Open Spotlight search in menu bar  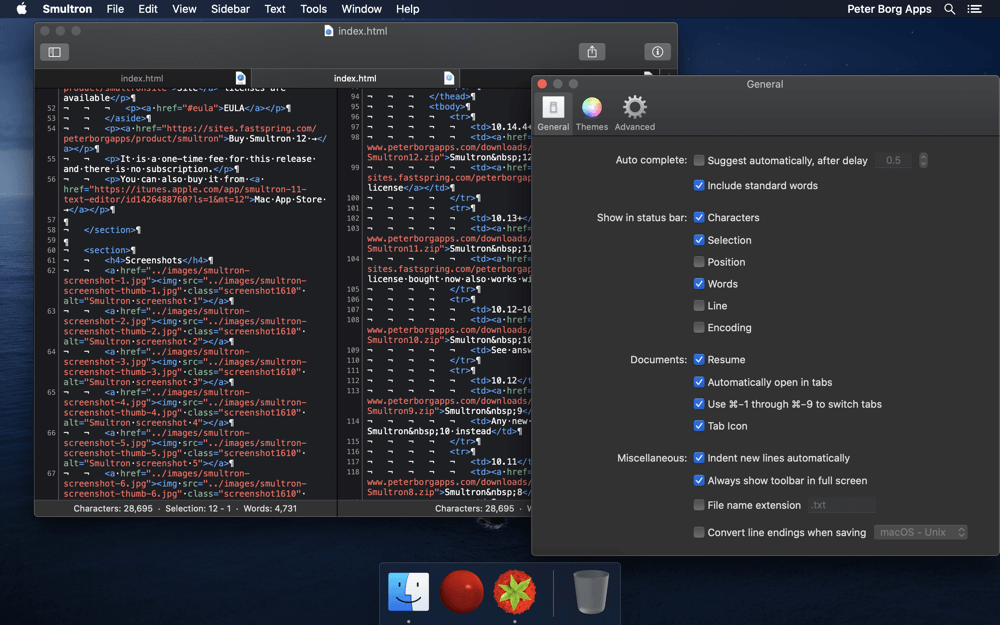click(950, 9)
